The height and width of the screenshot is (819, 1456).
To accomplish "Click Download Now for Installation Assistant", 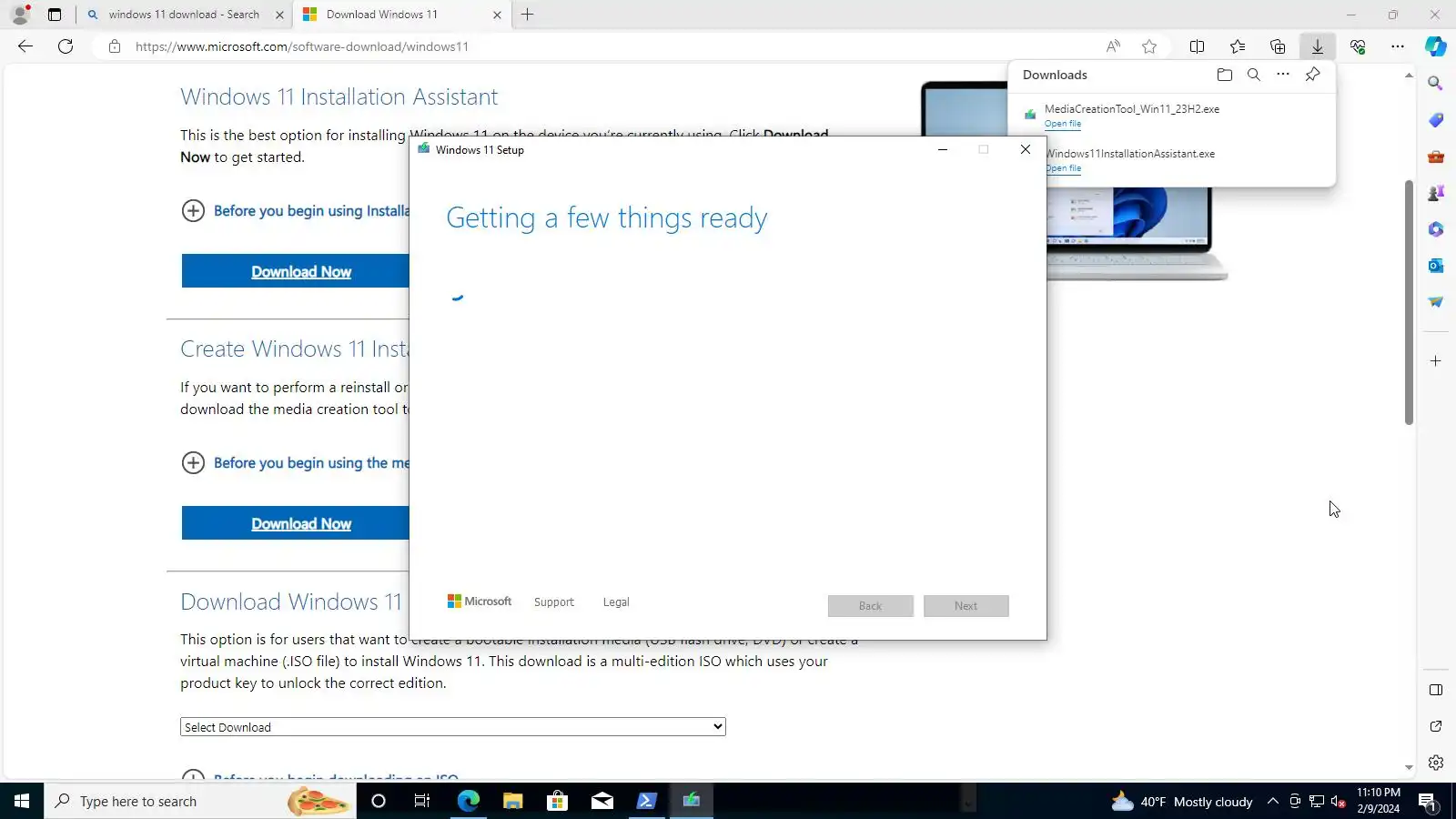I will tap(296, 271).
